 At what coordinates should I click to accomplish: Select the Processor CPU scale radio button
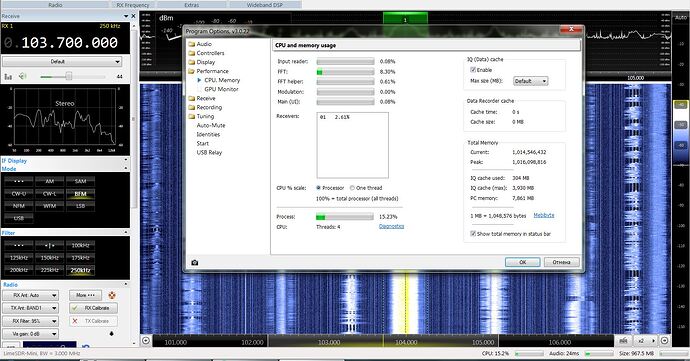coord(319,188)
